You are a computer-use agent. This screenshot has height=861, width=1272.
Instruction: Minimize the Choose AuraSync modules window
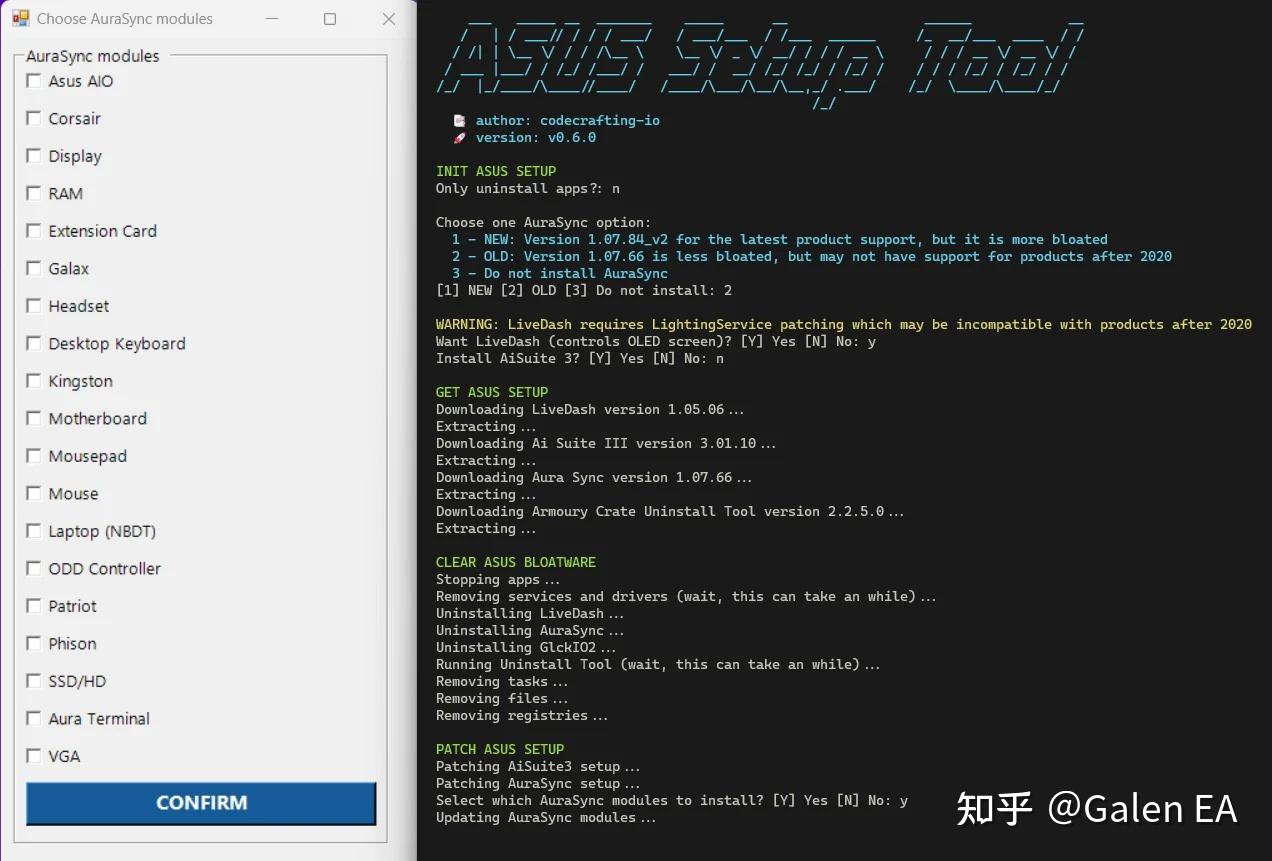(x=271, y=19)
